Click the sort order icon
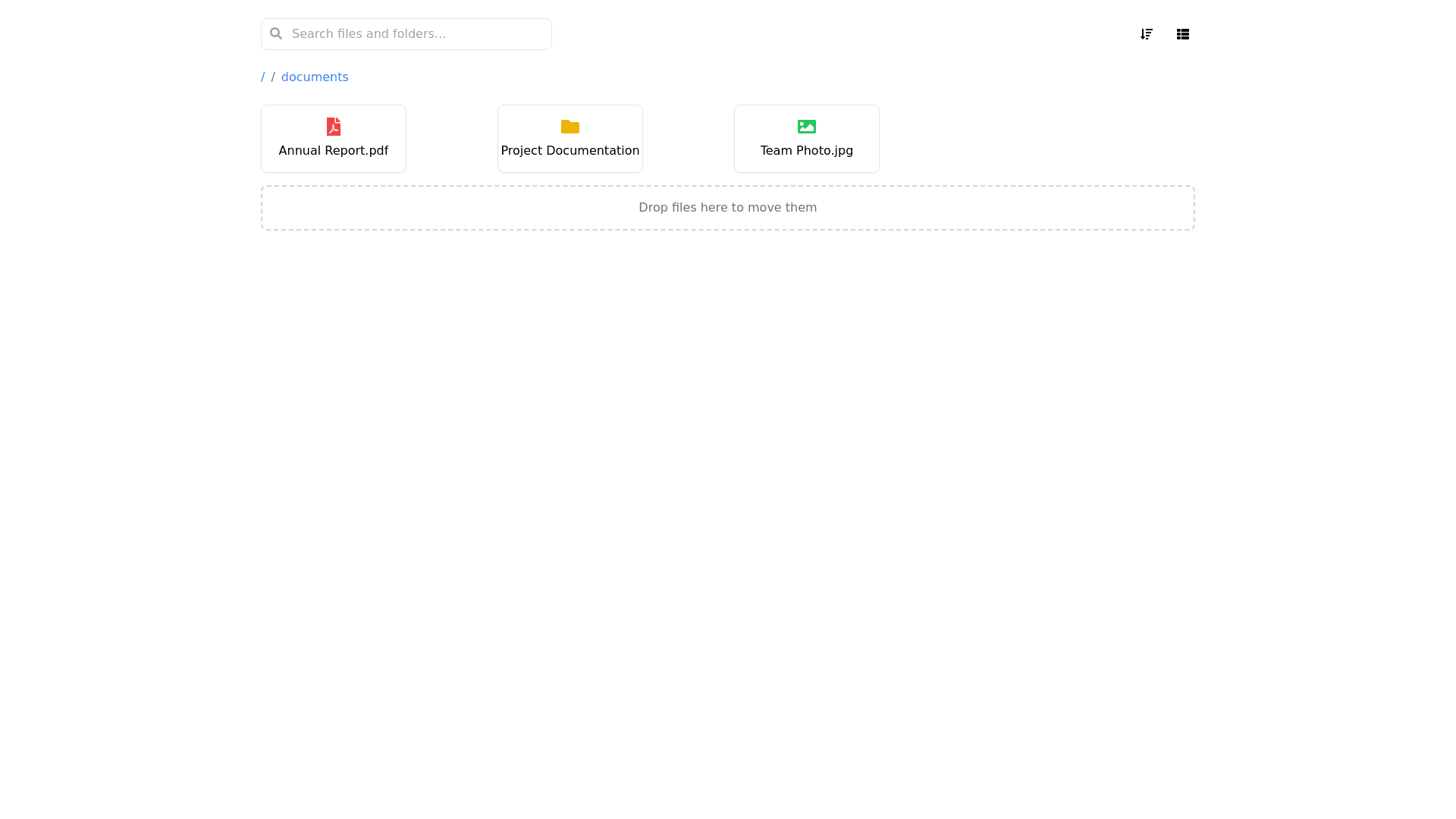Image resolution: width=1456 pixels, height=819 pixels. (x=1146, y=34)
